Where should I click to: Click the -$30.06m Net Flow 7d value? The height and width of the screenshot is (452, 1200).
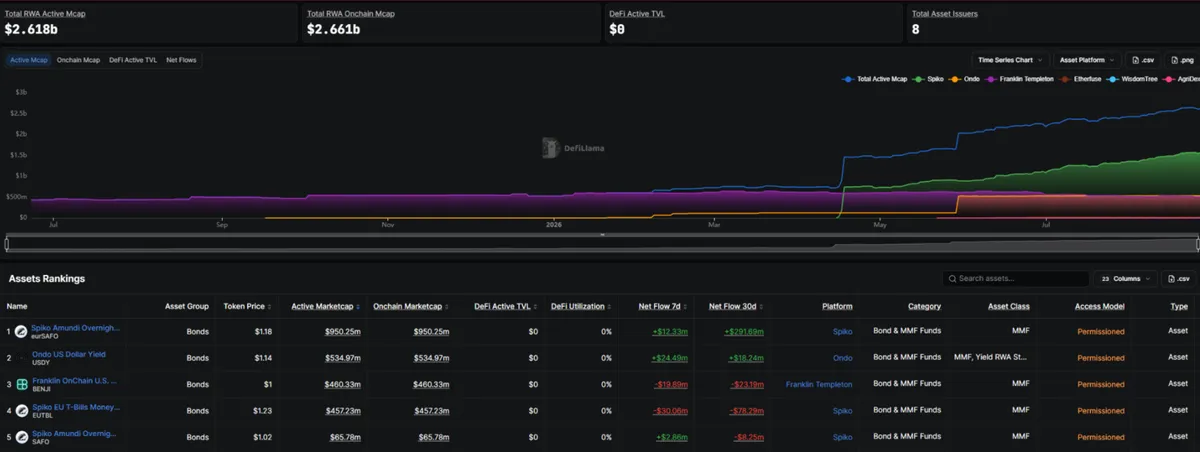coord(669,411)
